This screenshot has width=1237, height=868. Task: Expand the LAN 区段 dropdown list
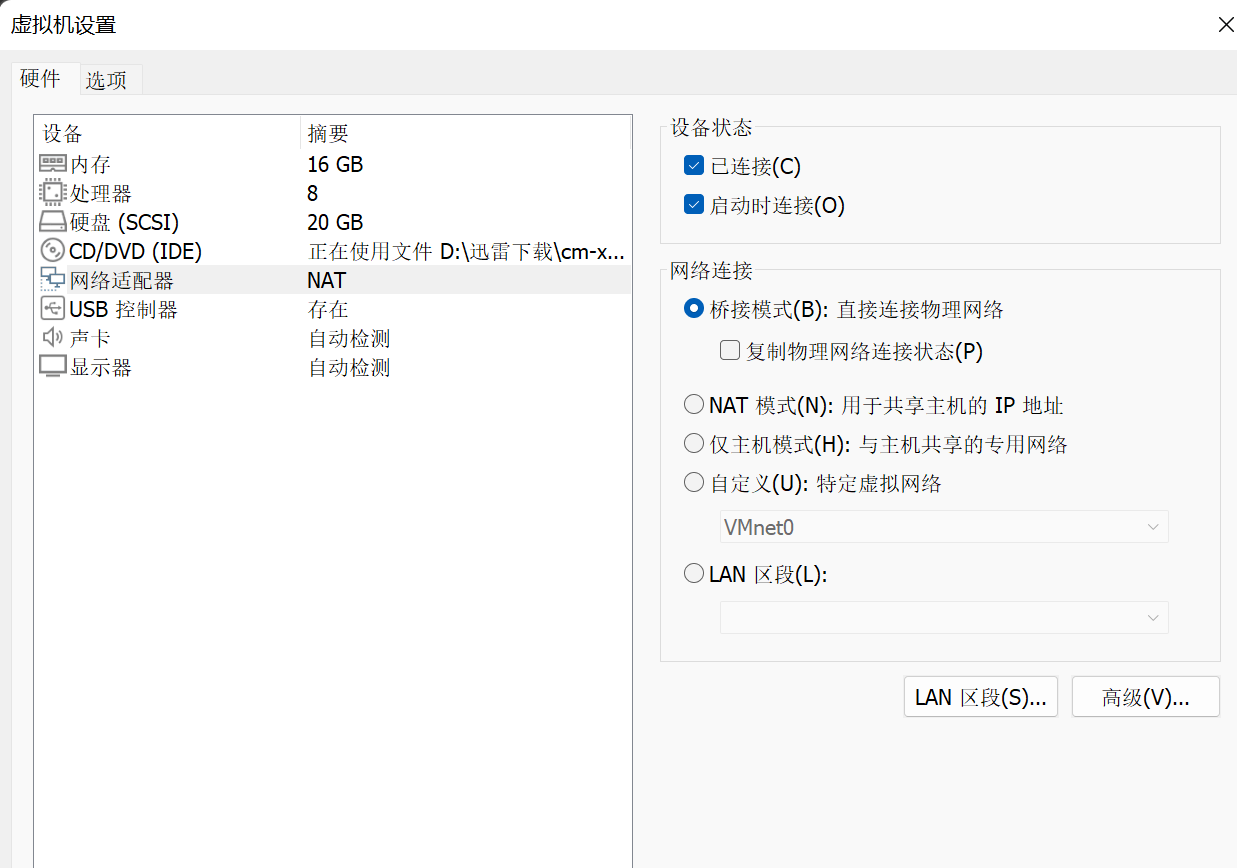coord(943,617)
